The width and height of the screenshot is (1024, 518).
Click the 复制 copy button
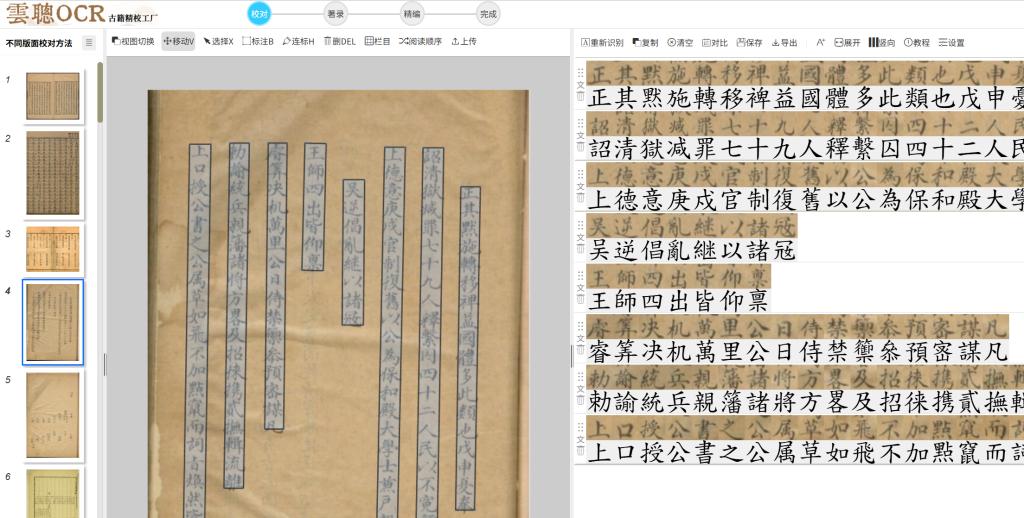(x=645, y=42)
